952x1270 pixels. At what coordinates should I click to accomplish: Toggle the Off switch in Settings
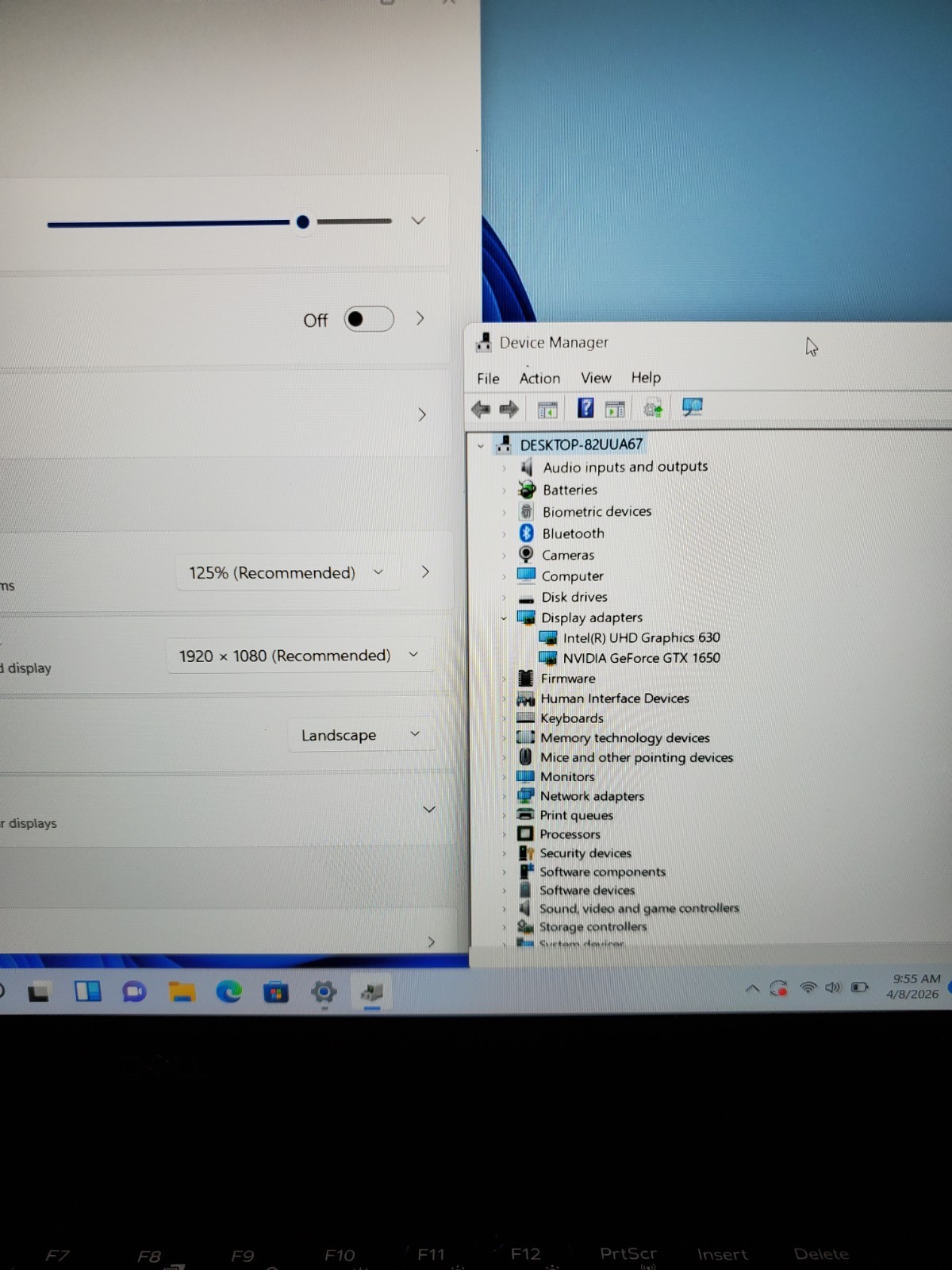pyautogui.click(x=369, y=319)
